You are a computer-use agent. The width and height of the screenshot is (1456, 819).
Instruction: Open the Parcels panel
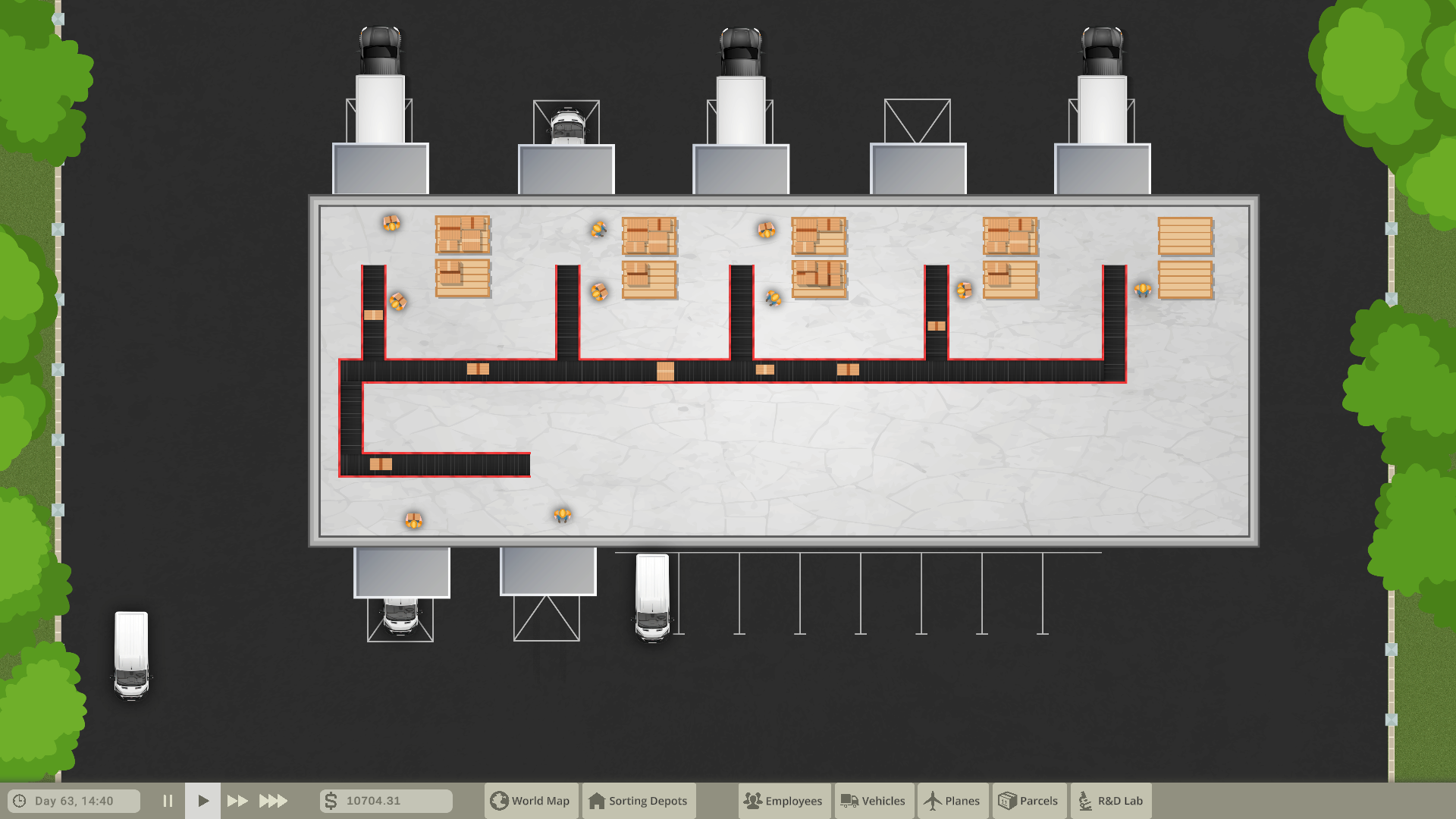[x=1029, y=801]
